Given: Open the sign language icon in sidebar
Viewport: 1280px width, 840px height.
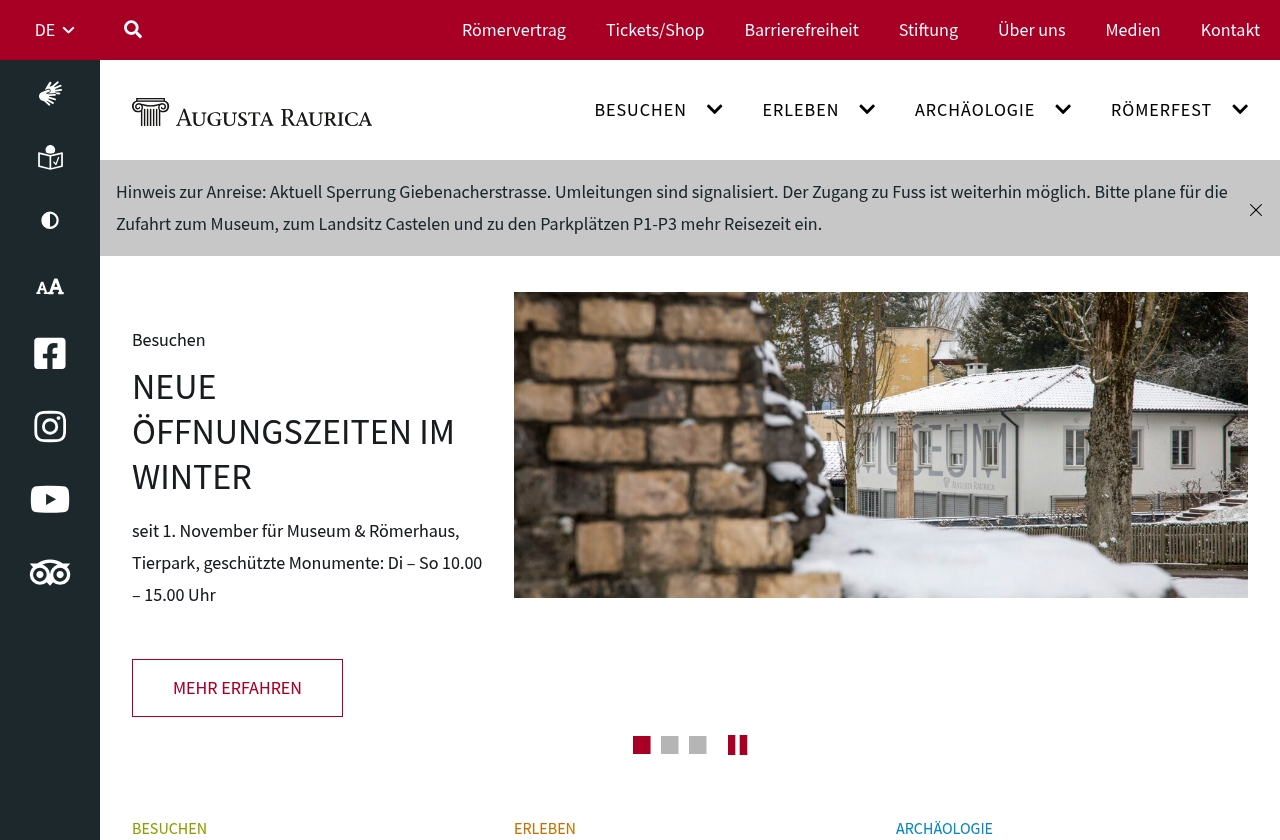Looking at the screenshot, I should (x=50, y=93).
